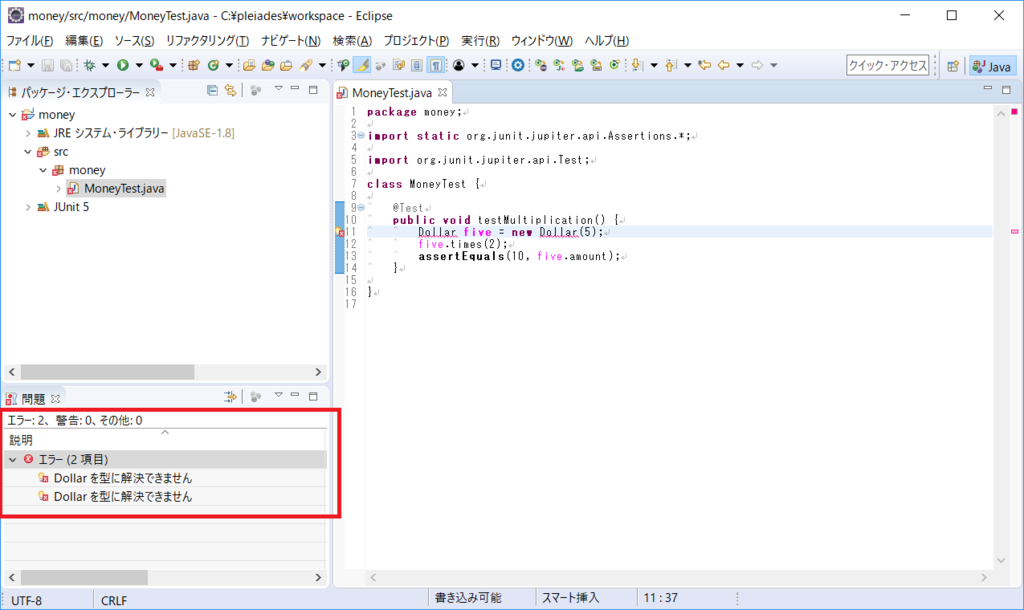Click the error marker on line 11
Viewport: 1024px width, 610px height.
pyautogui.click(x=339, y=232)
